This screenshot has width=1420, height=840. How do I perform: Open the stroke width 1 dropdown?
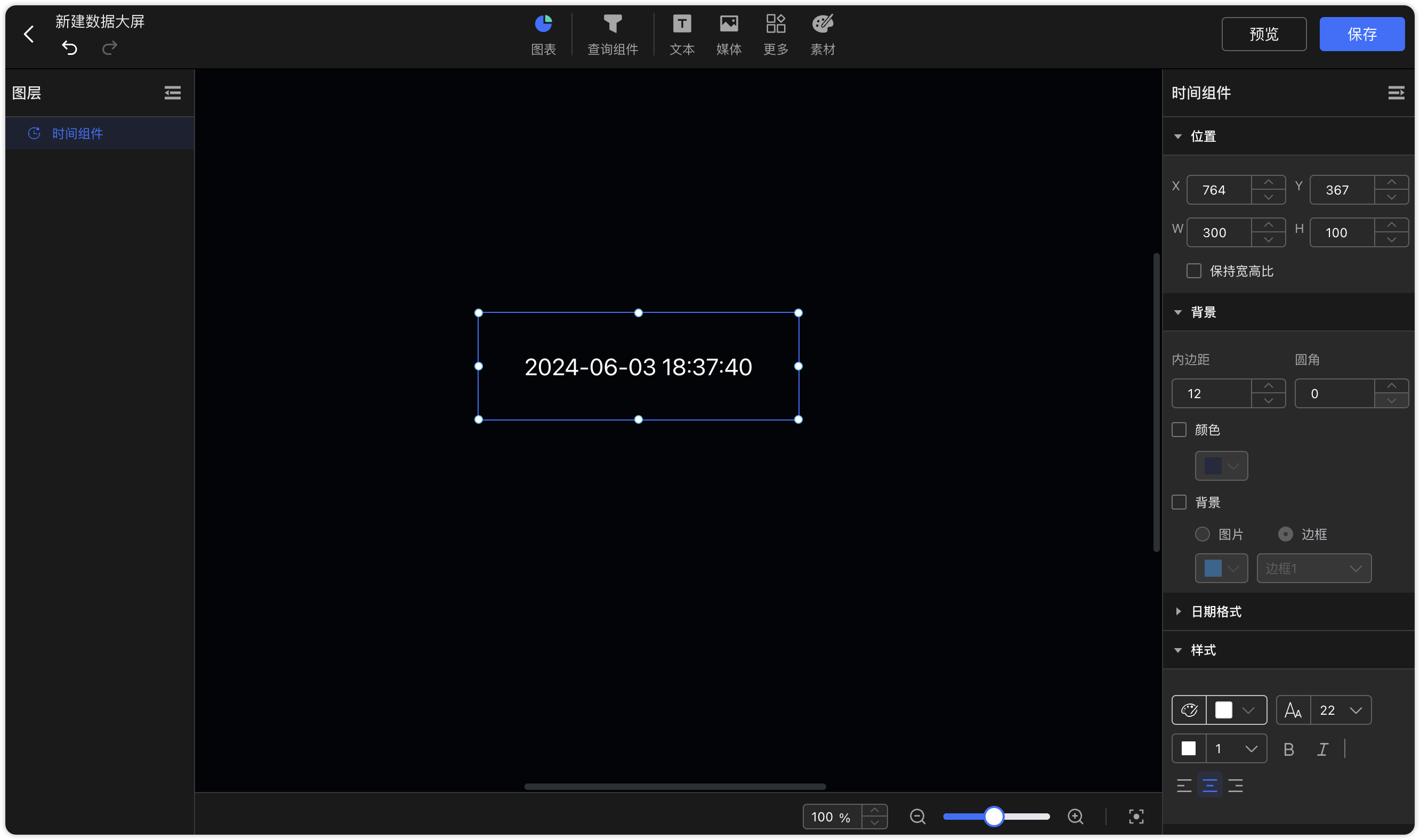tap(1236, 748)
